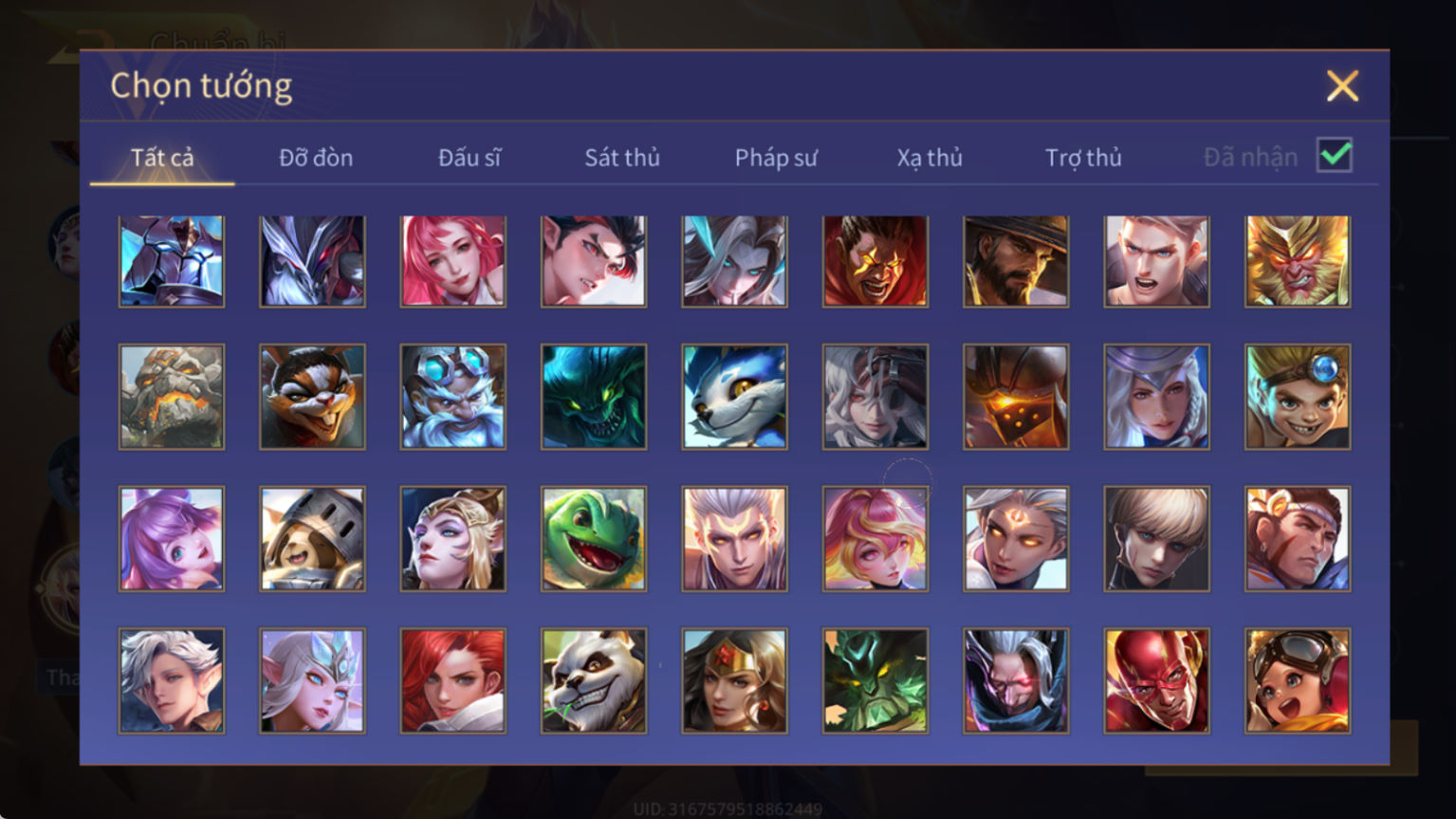1456x819 pixels.
Task: Show the Pháp sư heroes tab
Action: (x=776, y=158)
